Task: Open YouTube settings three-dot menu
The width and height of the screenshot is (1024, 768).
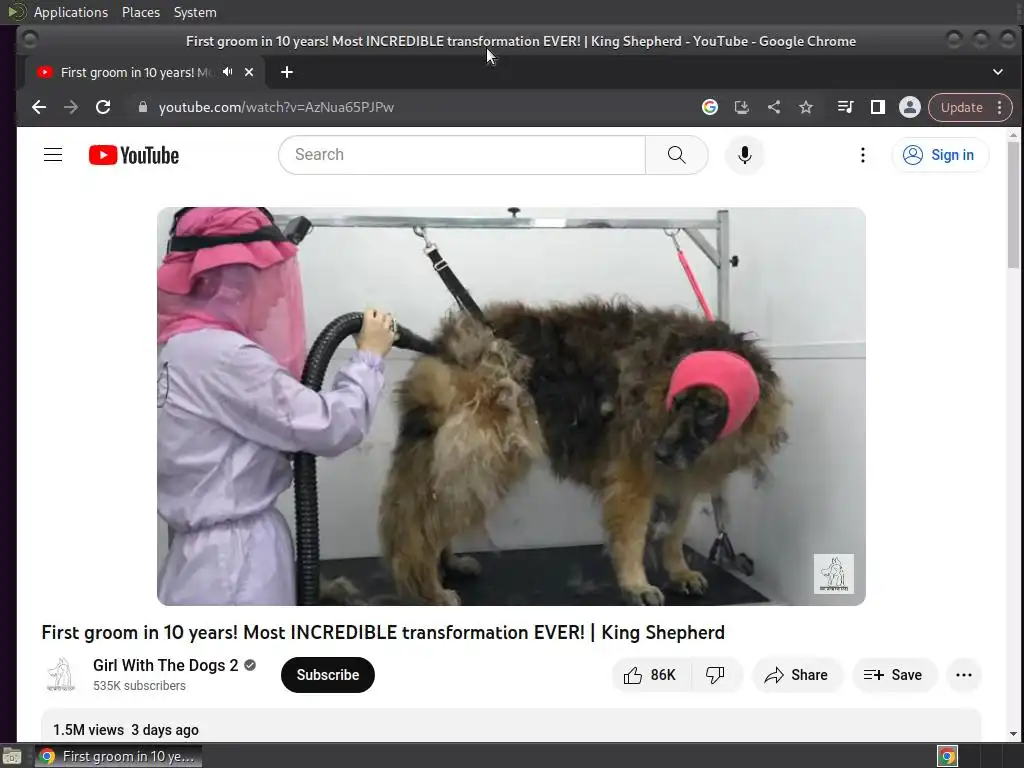Action: tap(863, 155)
